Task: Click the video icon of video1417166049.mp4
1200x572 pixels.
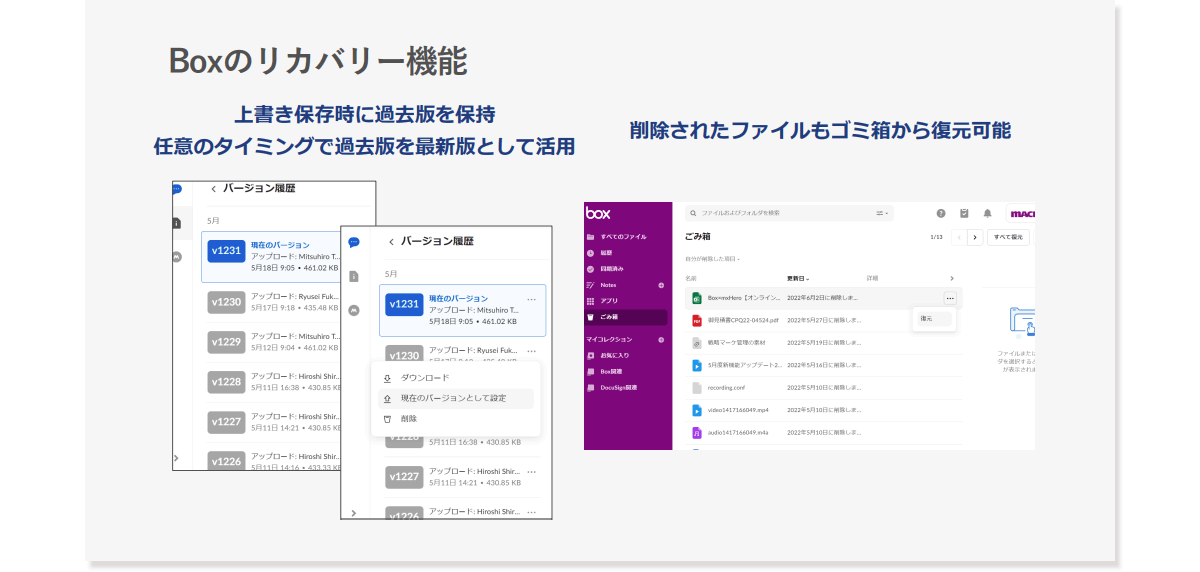Action: click(x=697, y=410)
